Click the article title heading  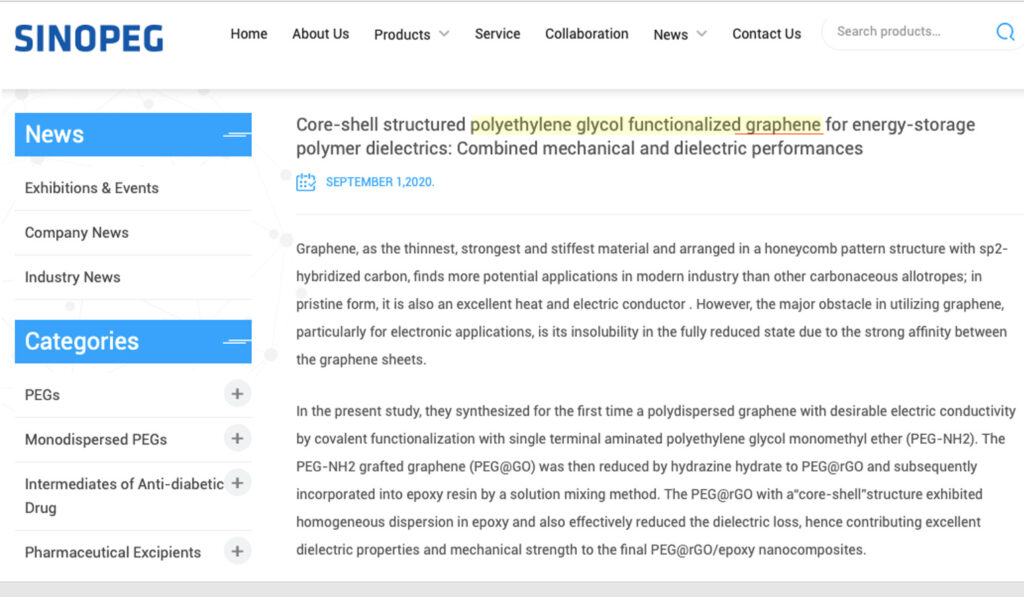pos(635,137)
